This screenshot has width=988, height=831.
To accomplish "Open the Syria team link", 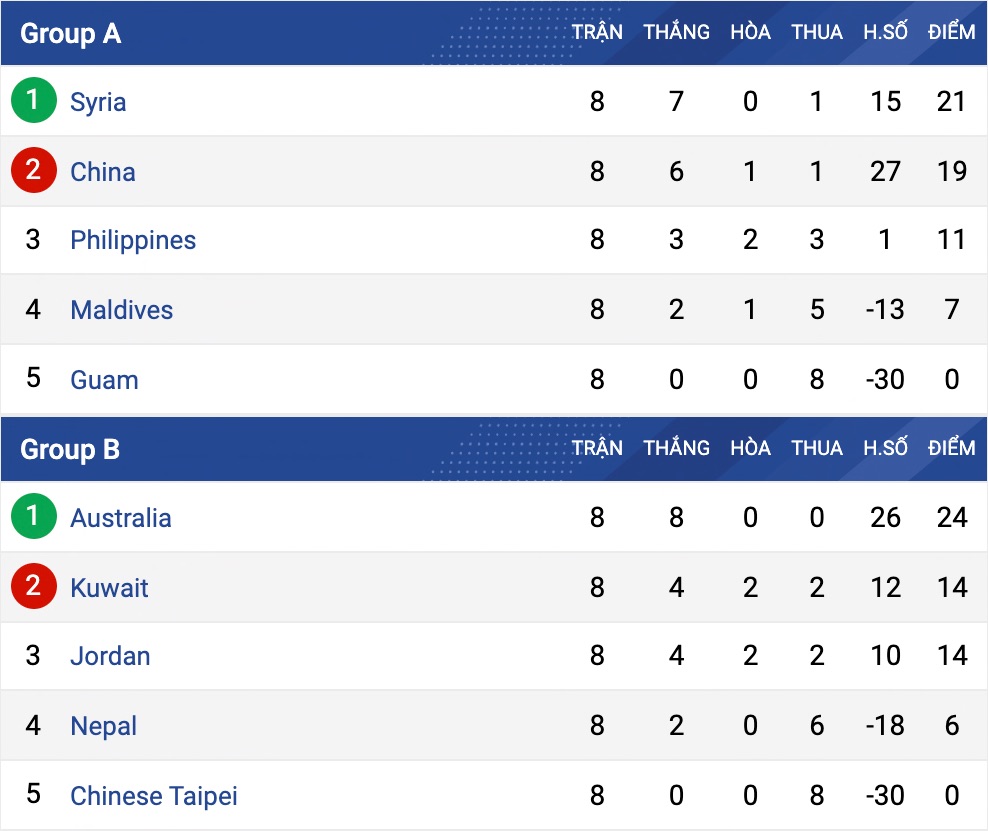I will pos(98,102).
